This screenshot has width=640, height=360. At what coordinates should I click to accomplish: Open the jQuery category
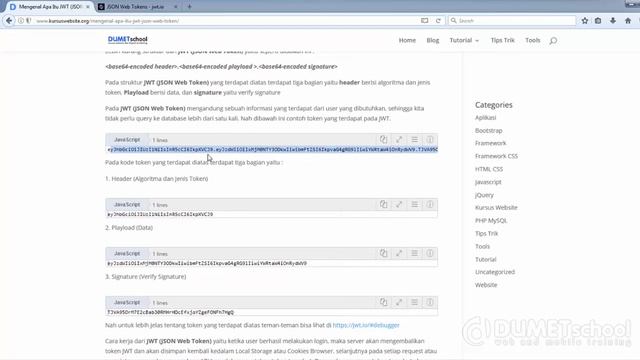pyautogui.click(x=484, y=195)
